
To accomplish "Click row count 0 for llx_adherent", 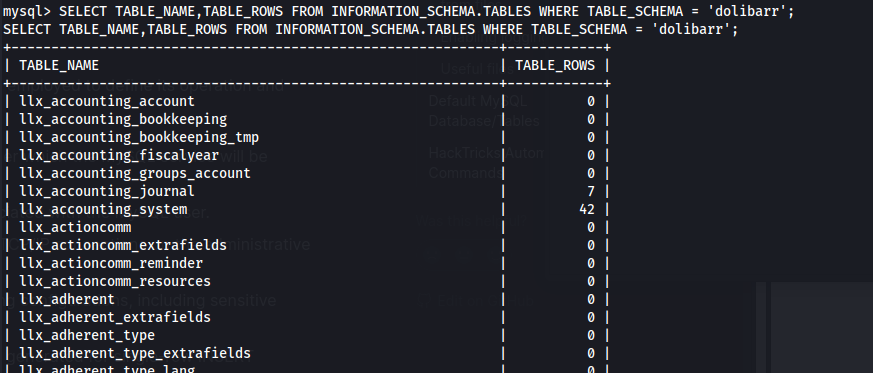I will tap(591, 299).
